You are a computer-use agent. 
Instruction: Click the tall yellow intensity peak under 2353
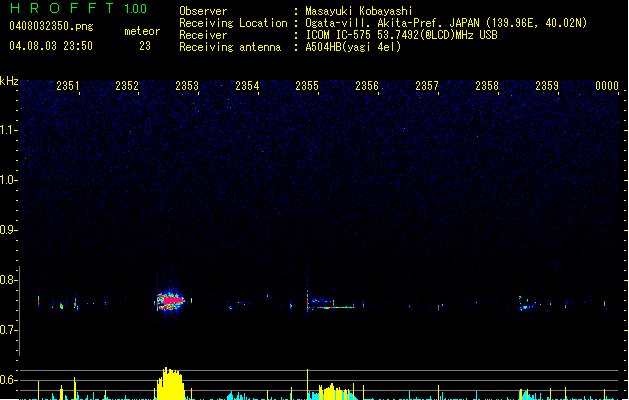click(170, 384)
